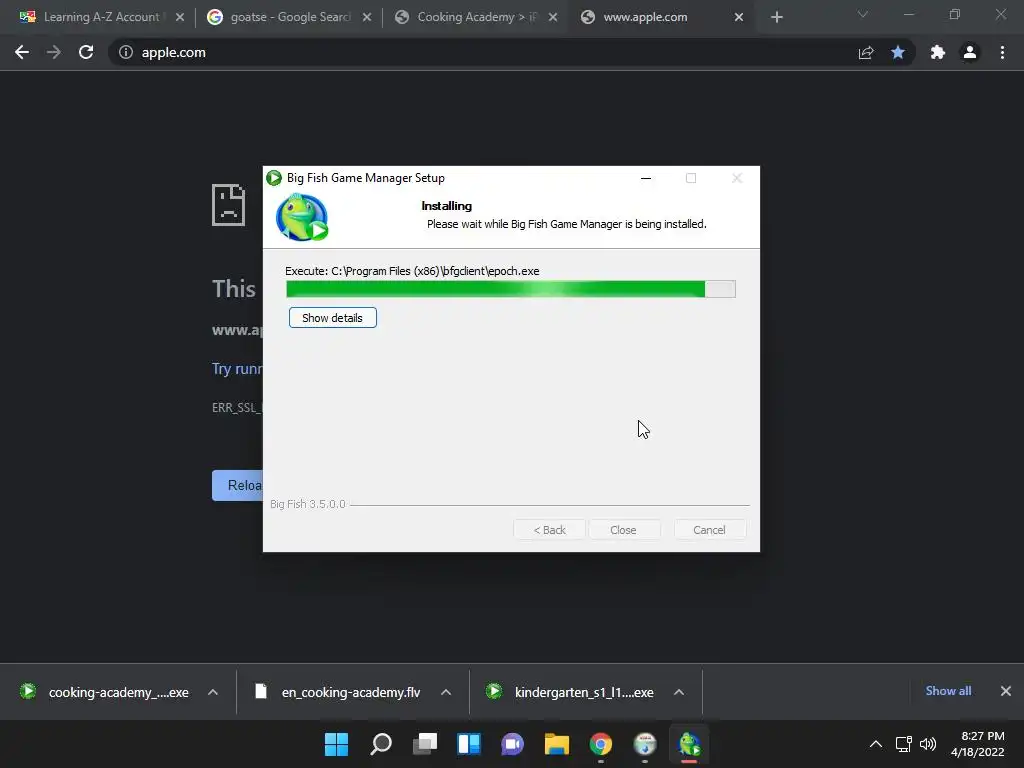Expand en_cooking-academy.flv download options
The image size is (1024, 768).
coord(446,692)
